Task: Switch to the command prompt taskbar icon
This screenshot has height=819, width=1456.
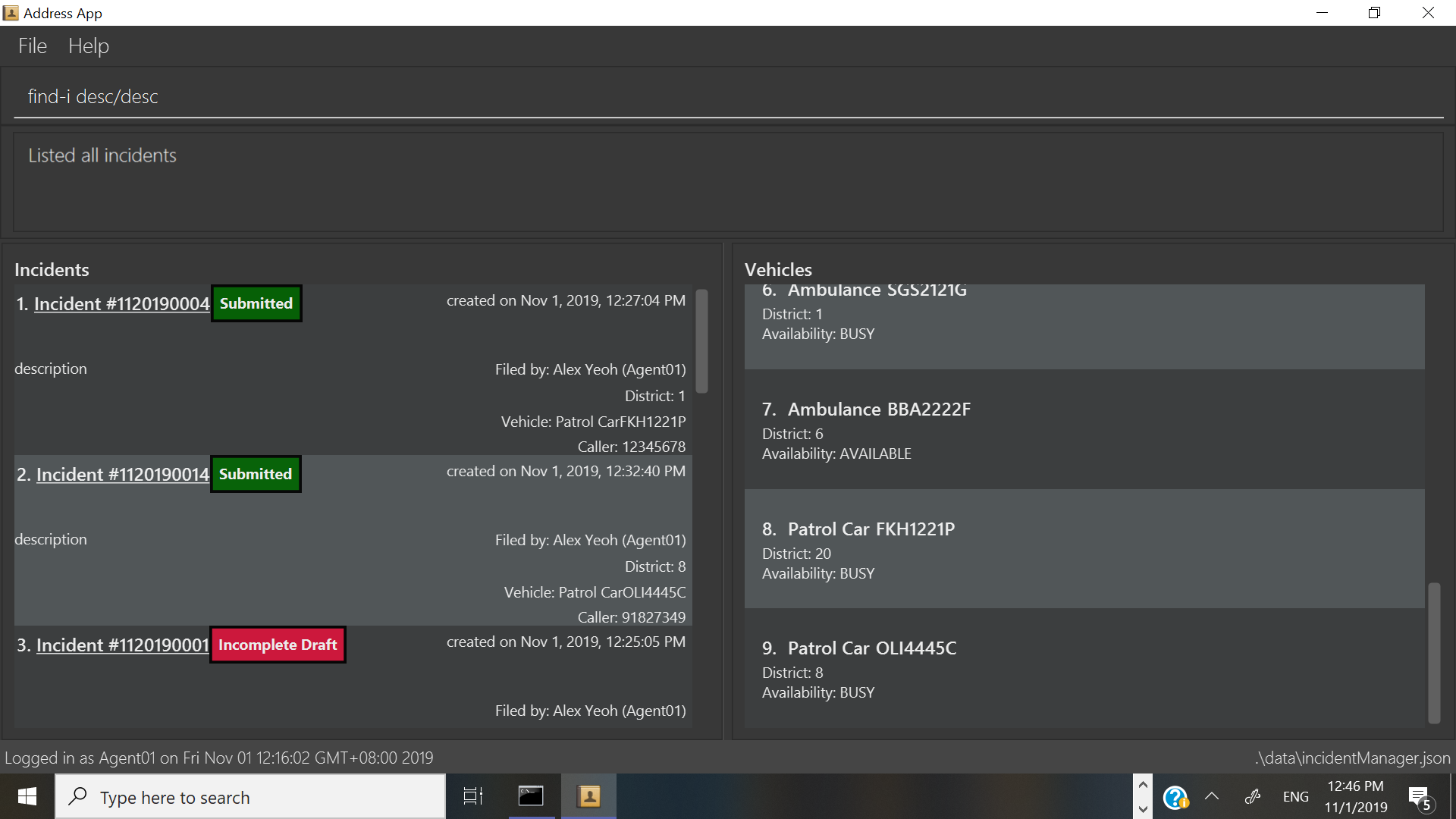Action: point(531,797)
